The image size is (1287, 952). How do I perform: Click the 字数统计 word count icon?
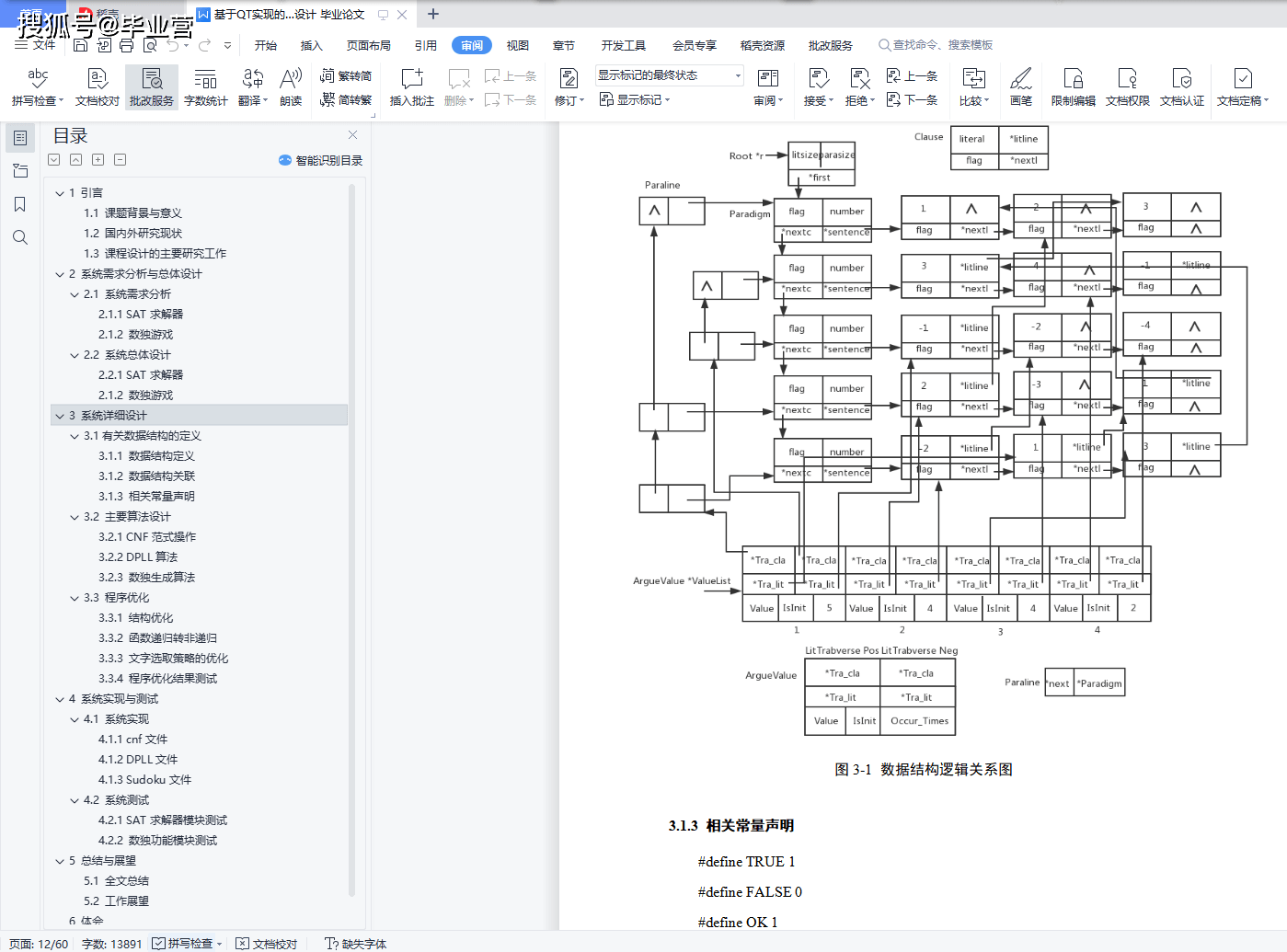click(x=205, y=81)
